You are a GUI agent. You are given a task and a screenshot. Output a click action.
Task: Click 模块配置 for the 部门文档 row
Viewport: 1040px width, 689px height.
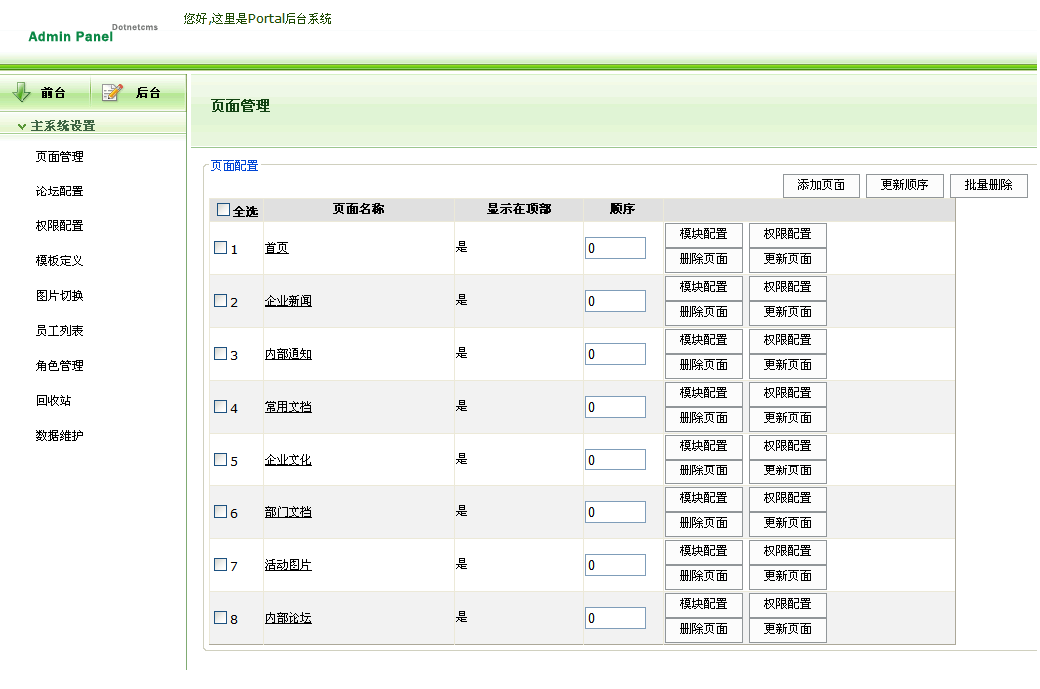point(704,499)
